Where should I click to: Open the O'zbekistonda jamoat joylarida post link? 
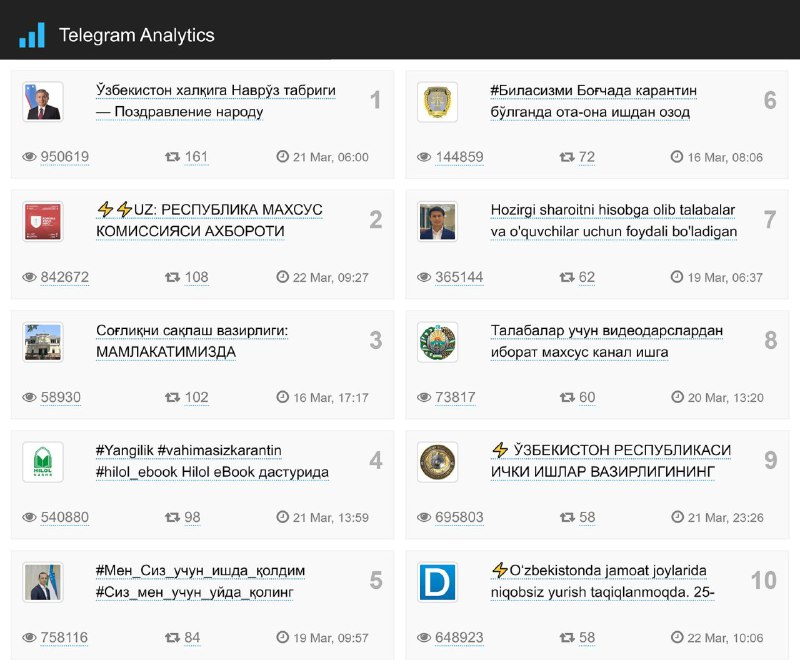tap(602, 581)
